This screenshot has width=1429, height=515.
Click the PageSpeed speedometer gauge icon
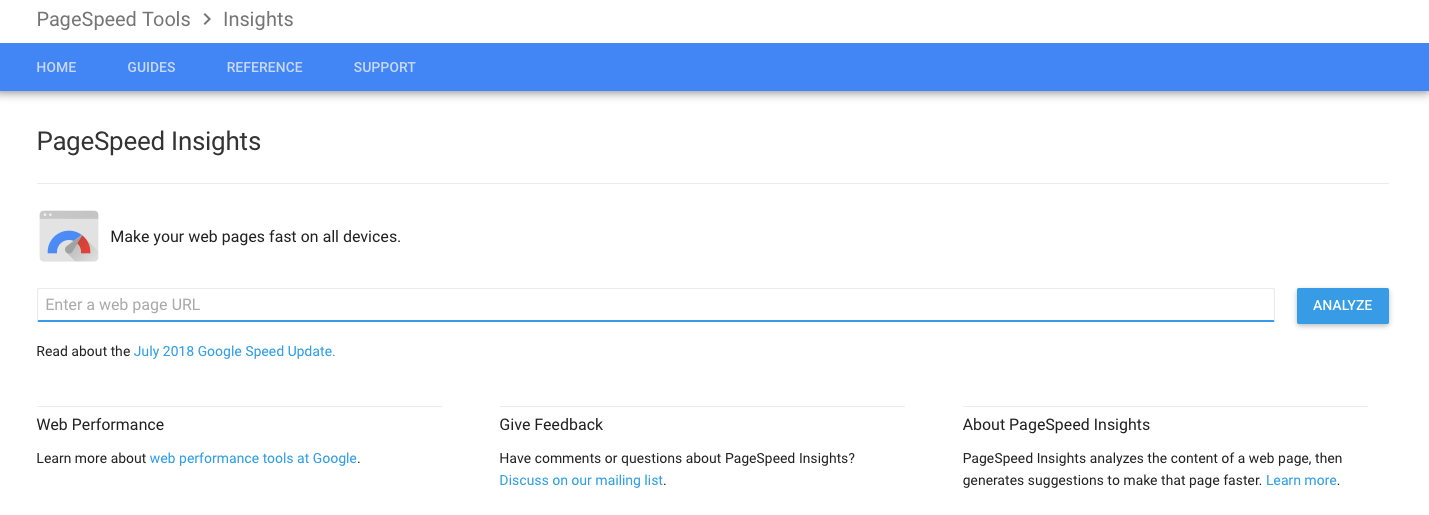coord(69,237)
